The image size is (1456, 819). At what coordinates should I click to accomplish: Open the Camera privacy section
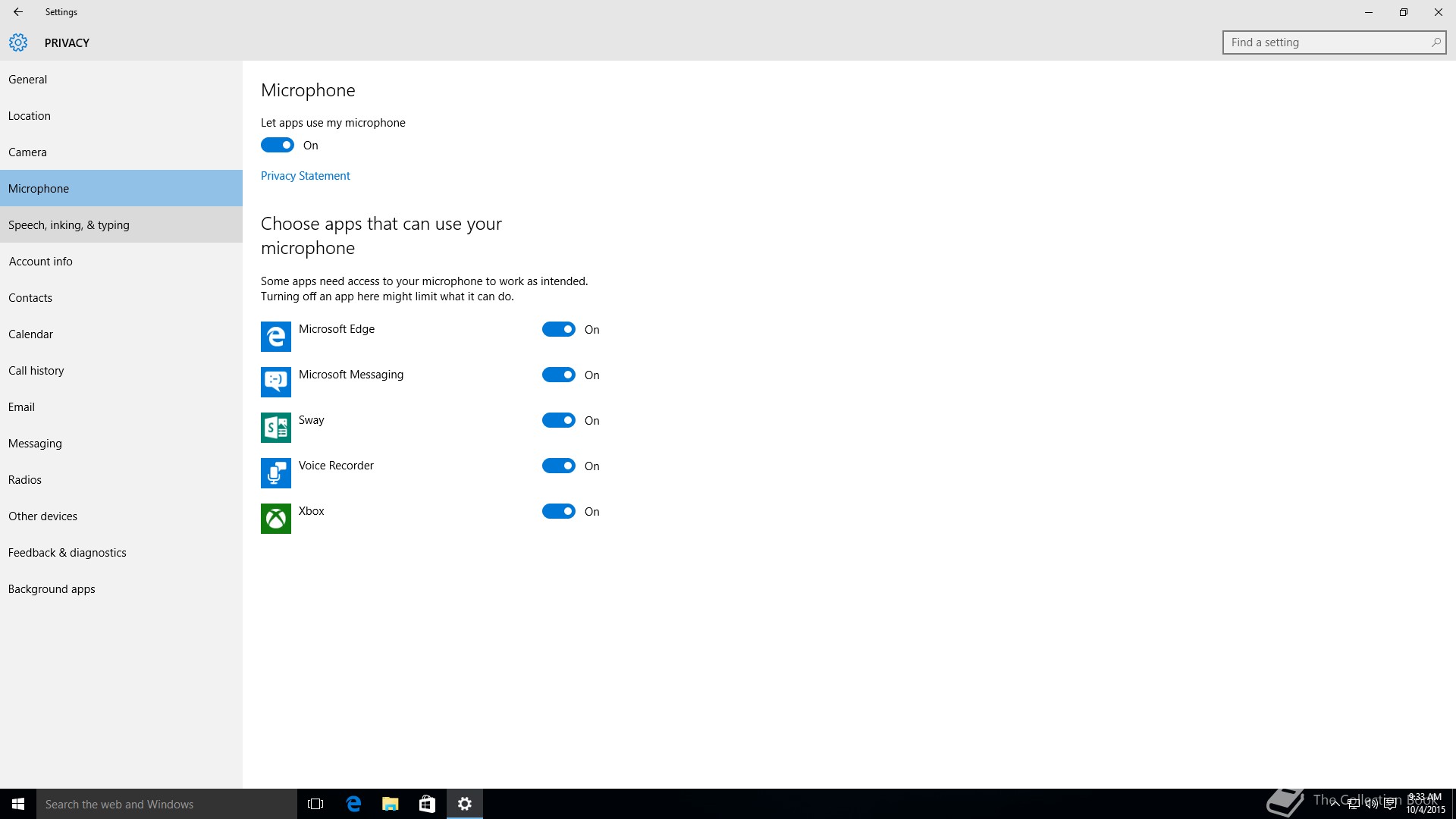coord(28,152)
